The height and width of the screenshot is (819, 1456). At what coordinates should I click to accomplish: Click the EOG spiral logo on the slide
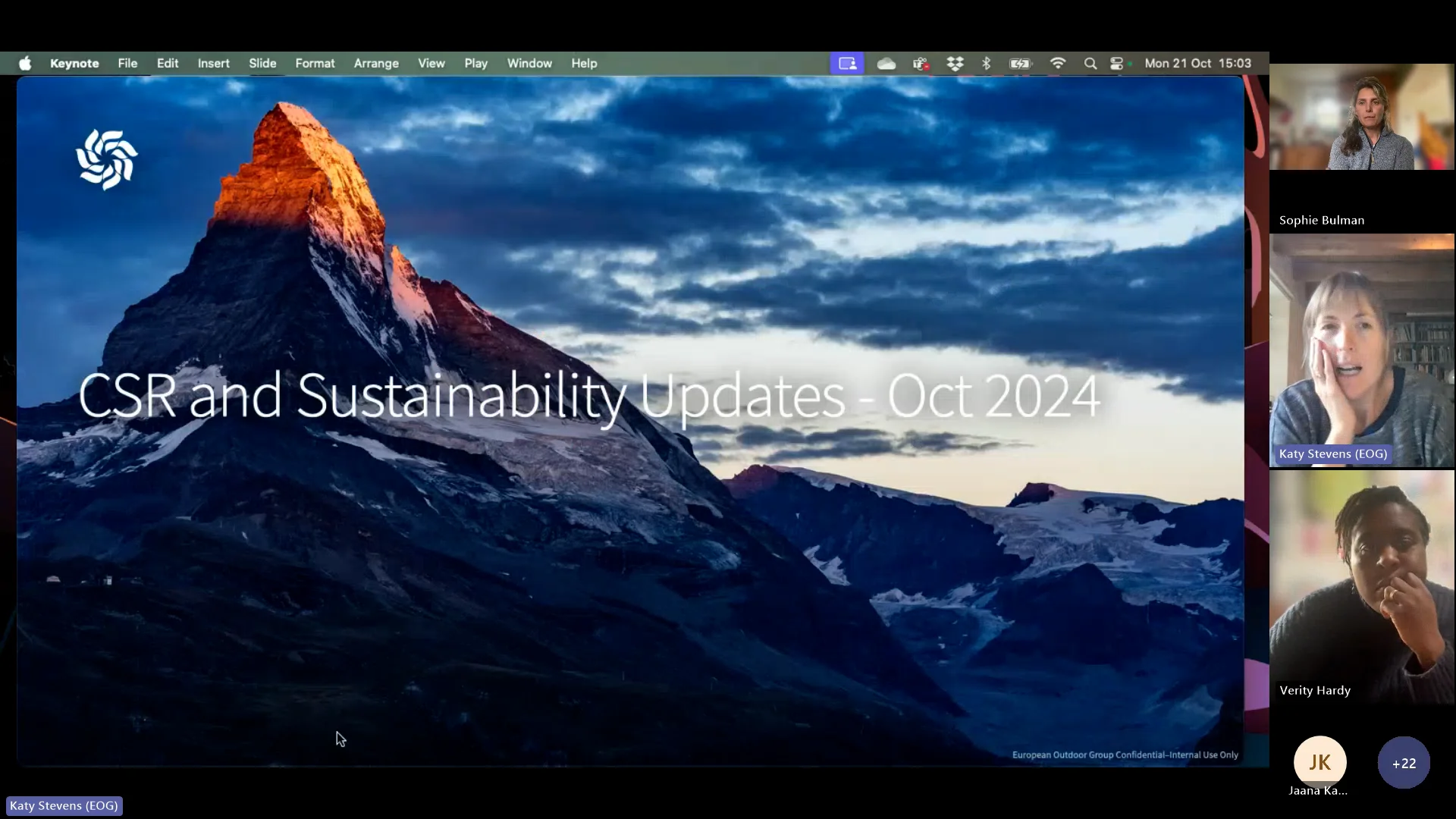pos(105,159)
